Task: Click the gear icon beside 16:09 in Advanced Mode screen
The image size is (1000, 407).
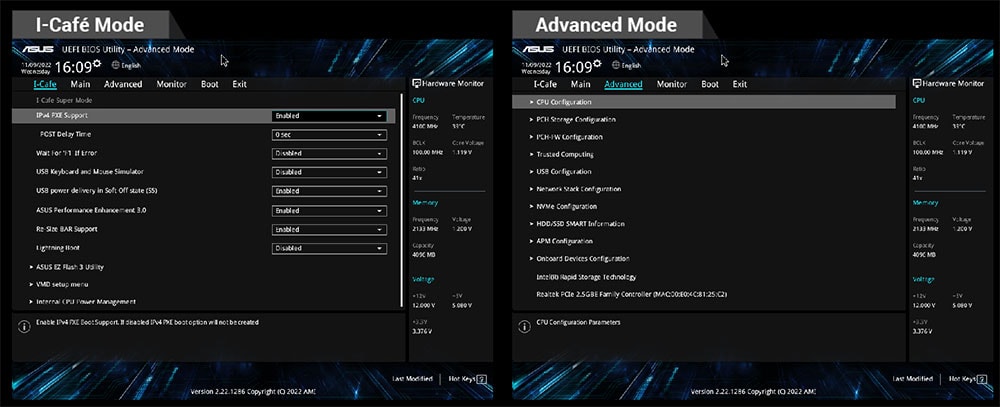Action: (x=597, y=63)
